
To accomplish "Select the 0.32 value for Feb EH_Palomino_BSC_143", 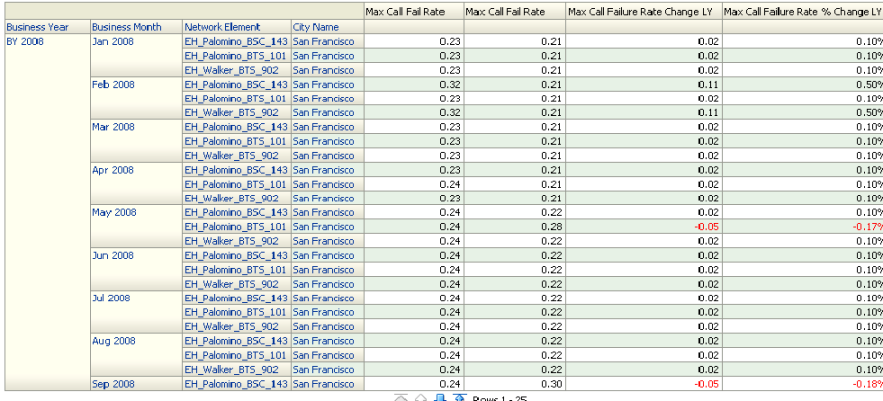I will (451, 84).
